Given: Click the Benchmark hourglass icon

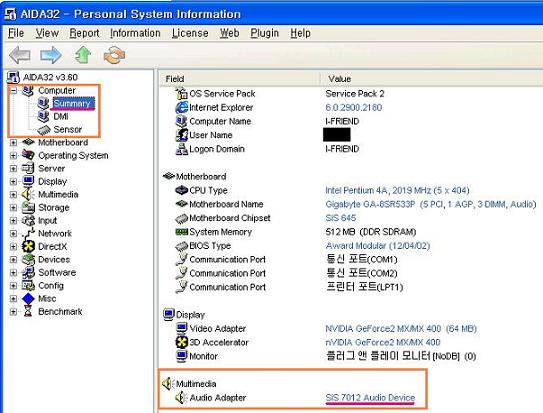Looking at the screenshot, I should 28,312.
